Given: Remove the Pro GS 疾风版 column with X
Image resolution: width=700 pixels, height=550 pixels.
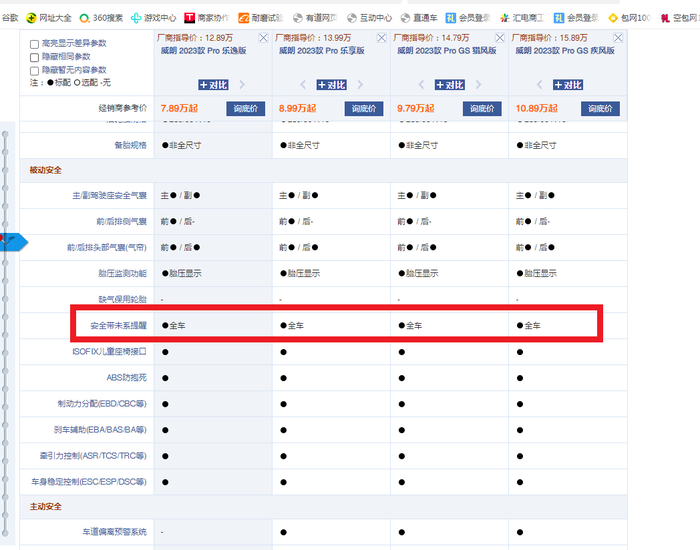Looking at the screenshot, I should pyautogui.click(x=619, y=37).
